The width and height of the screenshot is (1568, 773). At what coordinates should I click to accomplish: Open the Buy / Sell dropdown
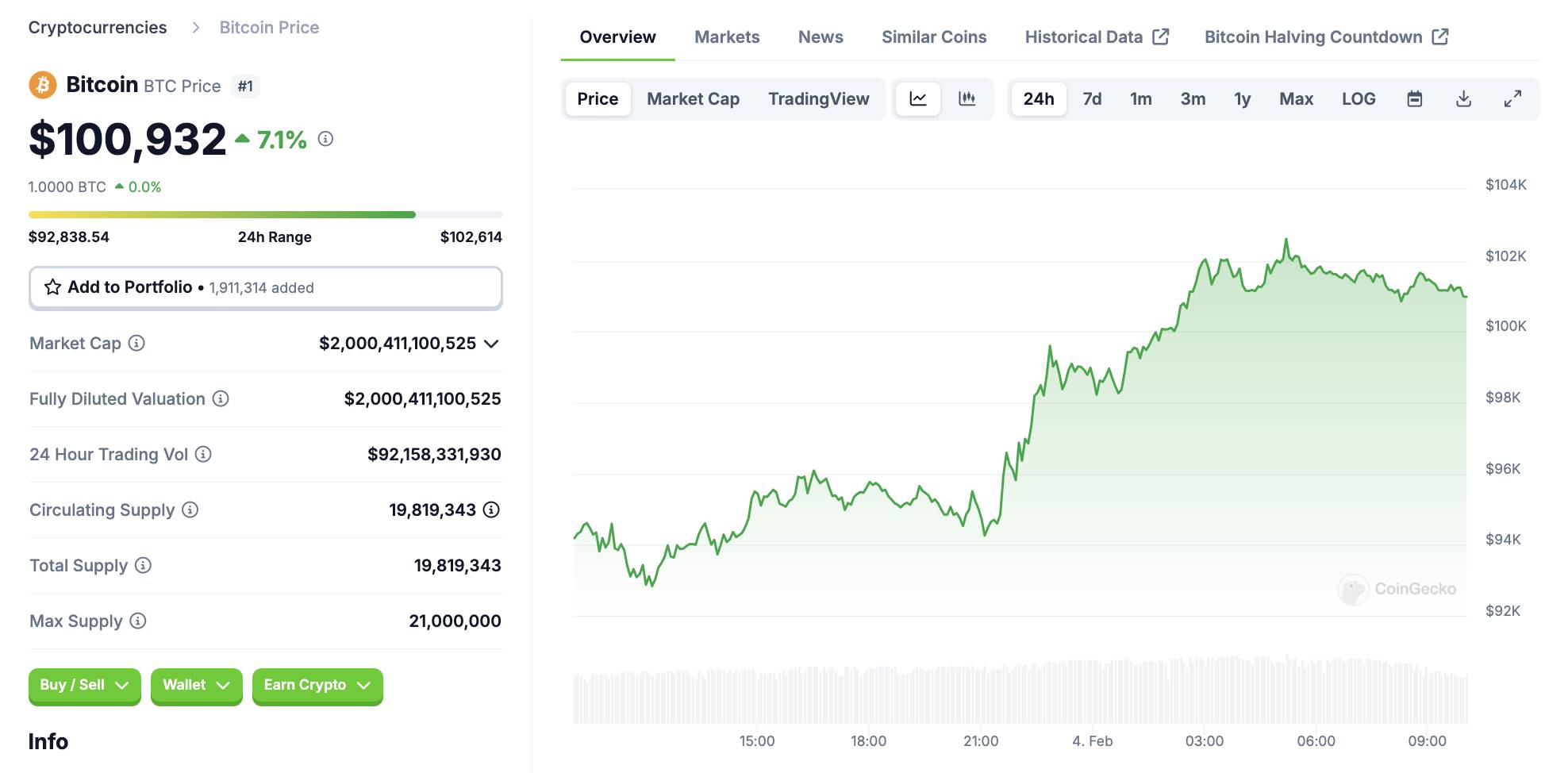(x=84, y=686)
